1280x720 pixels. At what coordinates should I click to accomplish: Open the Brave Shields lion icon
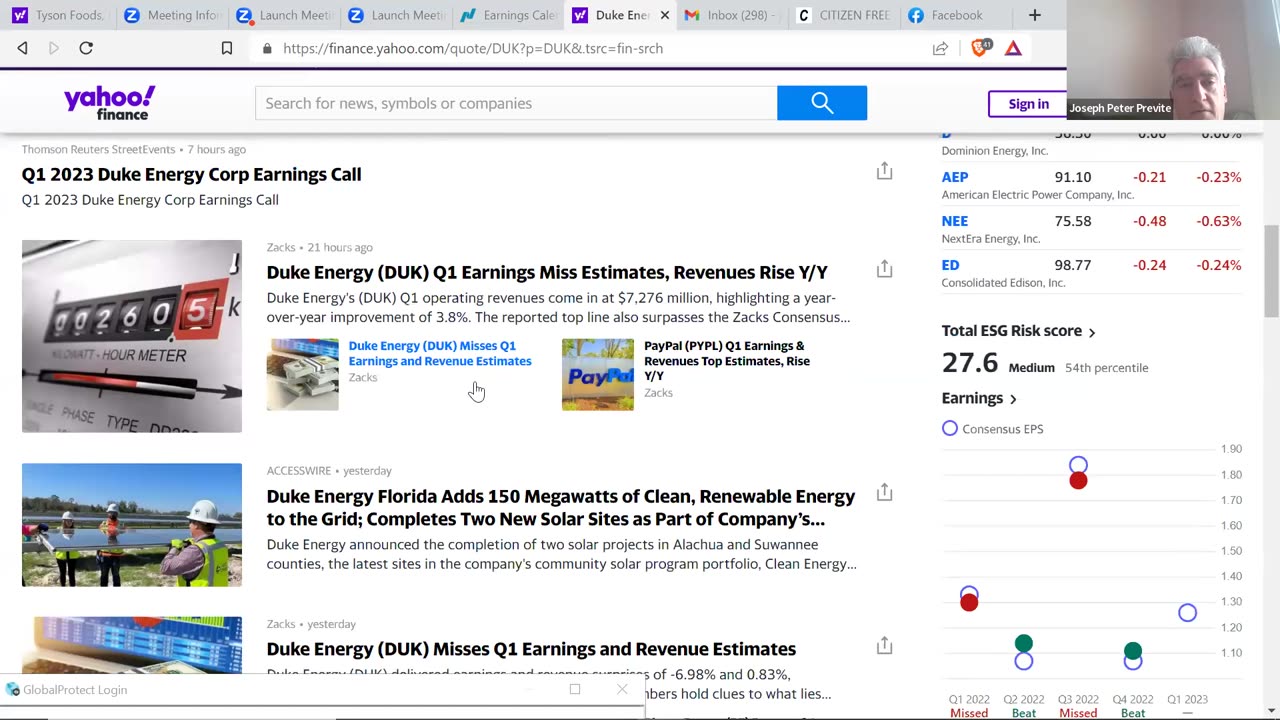pyautogui.click(x=980, y=47)
